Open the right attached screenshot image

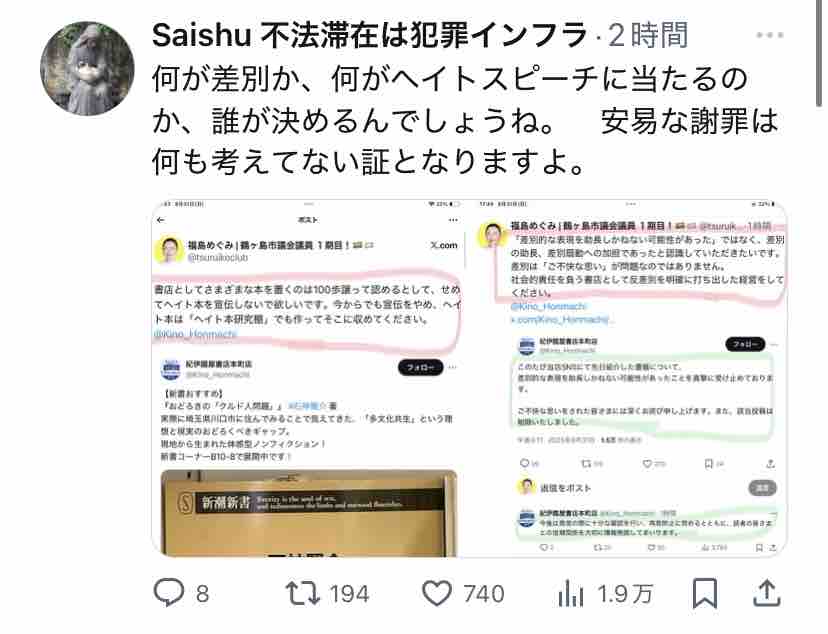coord(626,378)
